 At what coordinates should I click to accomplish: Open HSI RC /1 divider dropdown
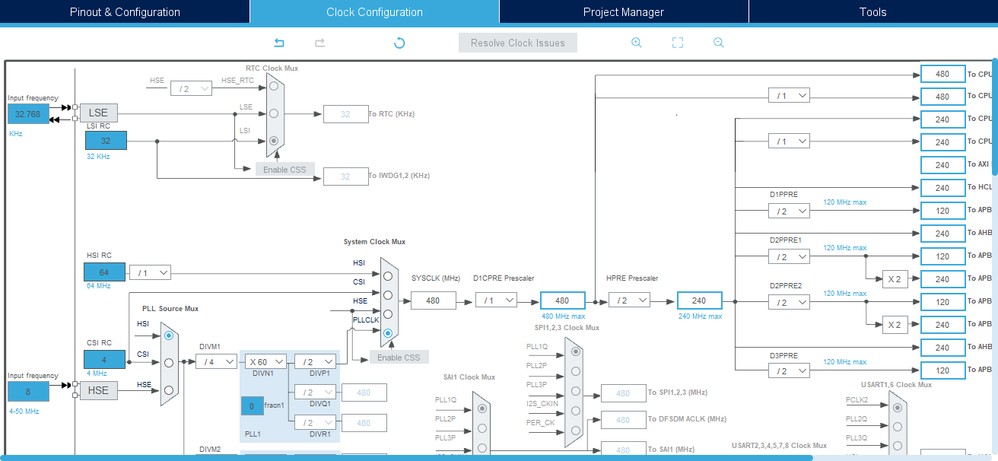coord(150,273)
